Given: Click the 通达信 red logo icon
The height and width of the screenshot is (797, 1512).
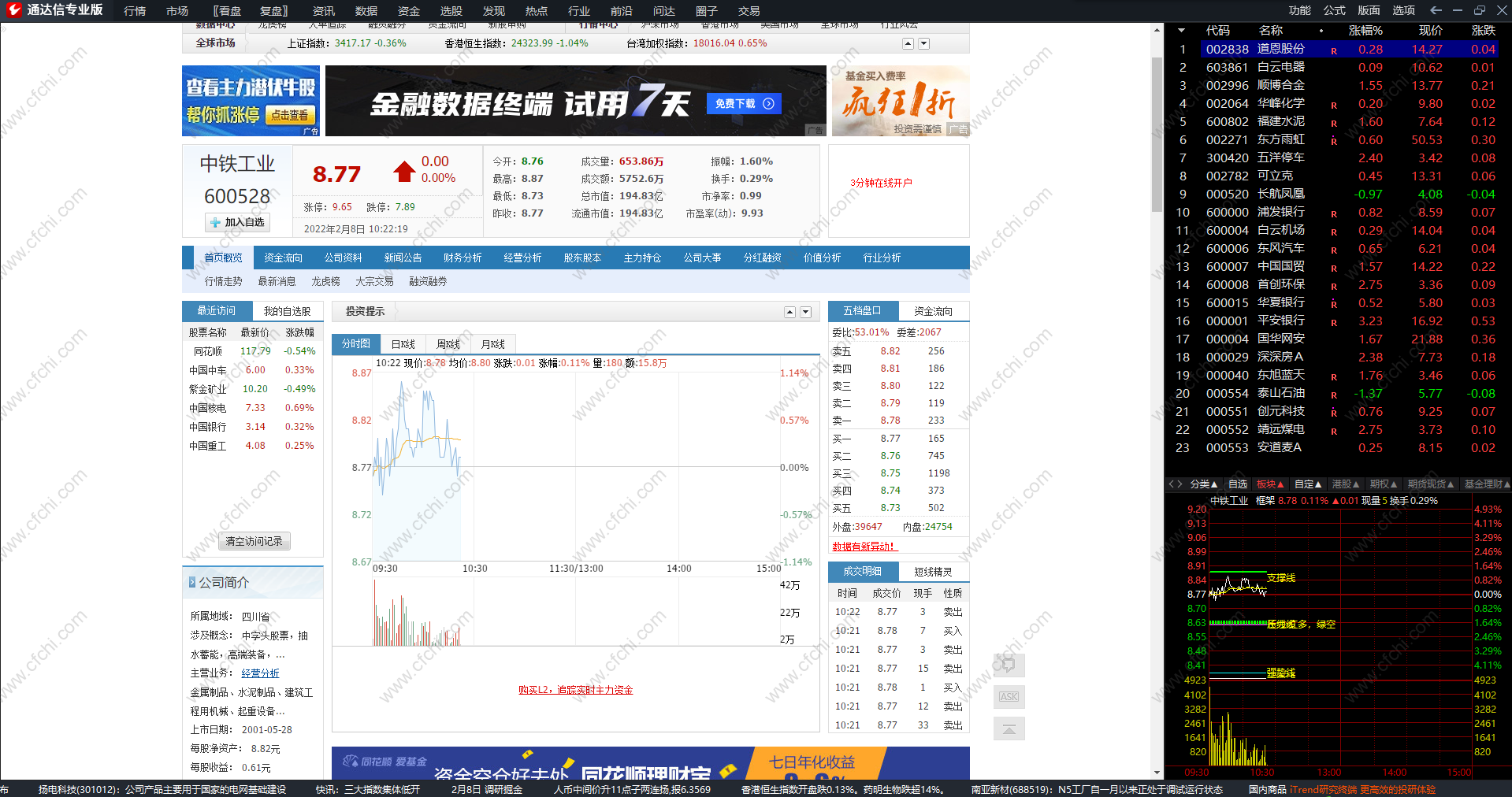Looking at the screenshot, I should click(x=13, y=10).
